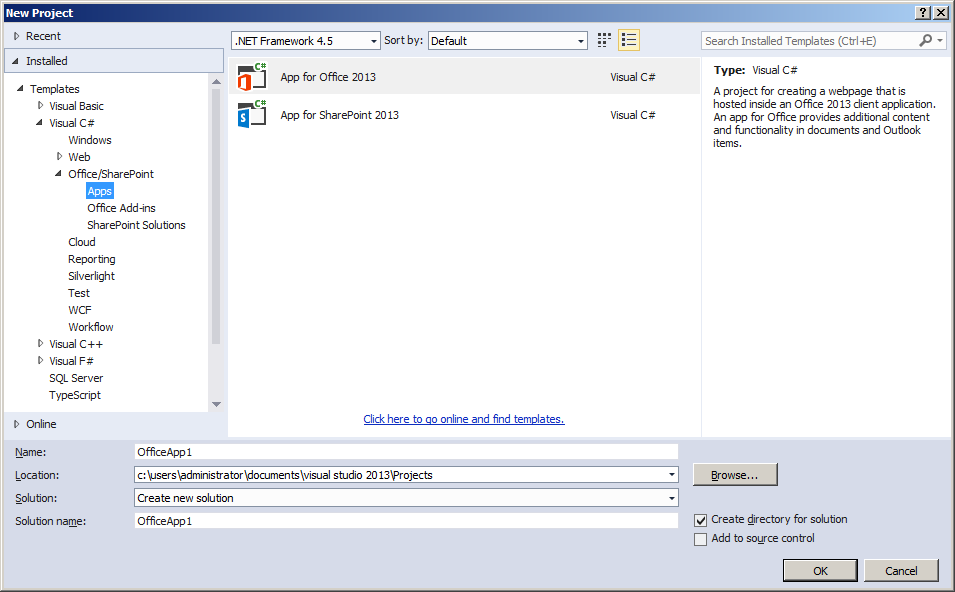The image size is (955, 592).
Task: Select the Cloud category
Action: coord(82,242)
